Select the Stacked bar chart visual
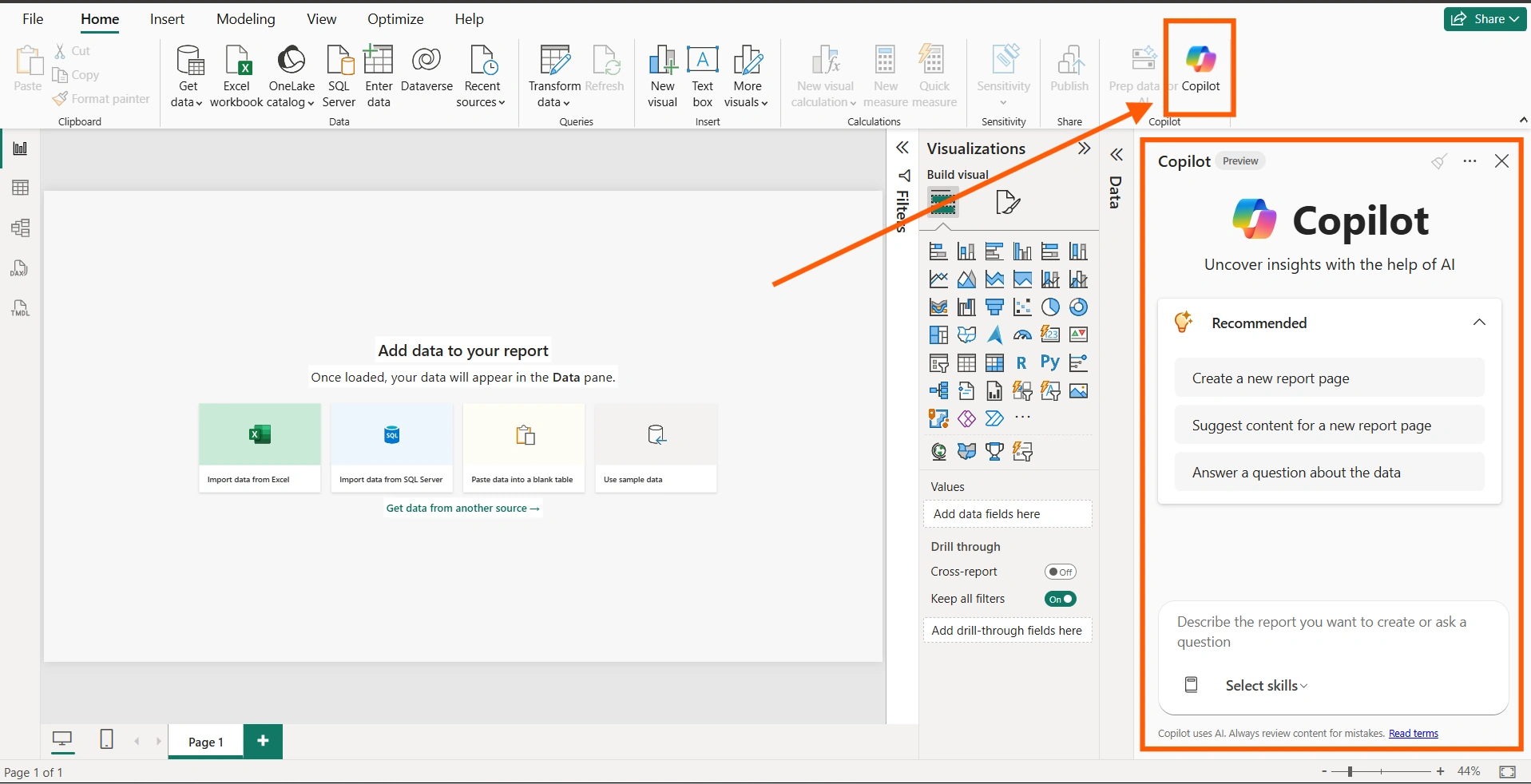Screen dimensions: 1531x784 point(938,252)
